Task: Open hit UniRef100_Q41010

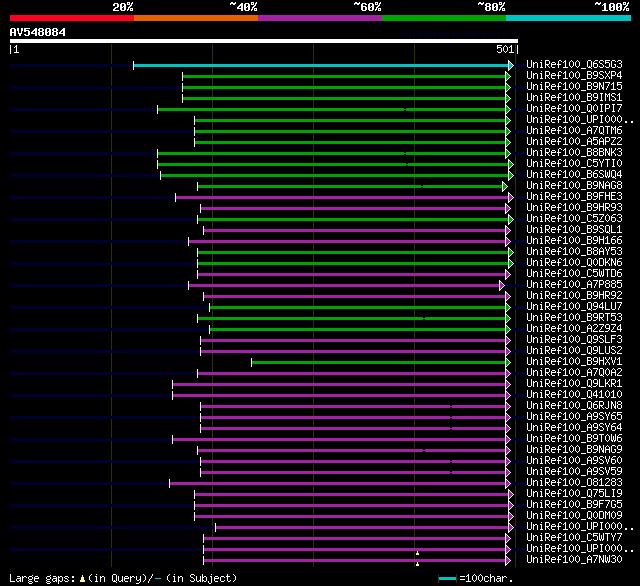Action: coord(574,395)
